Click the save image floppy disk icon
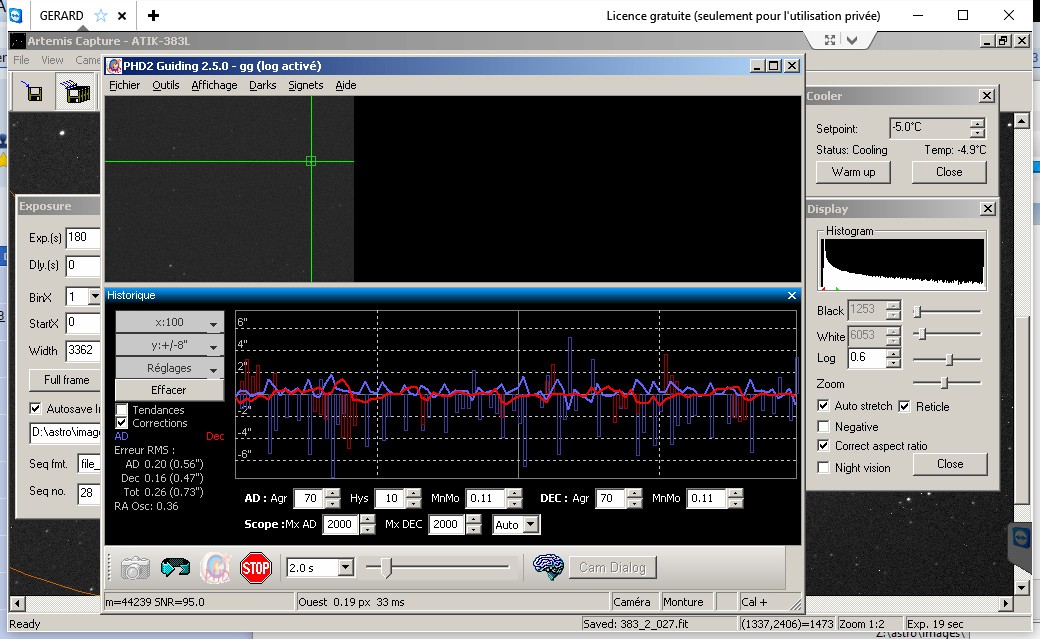The height and width of the screenshot is (639, 1040). 34,94
